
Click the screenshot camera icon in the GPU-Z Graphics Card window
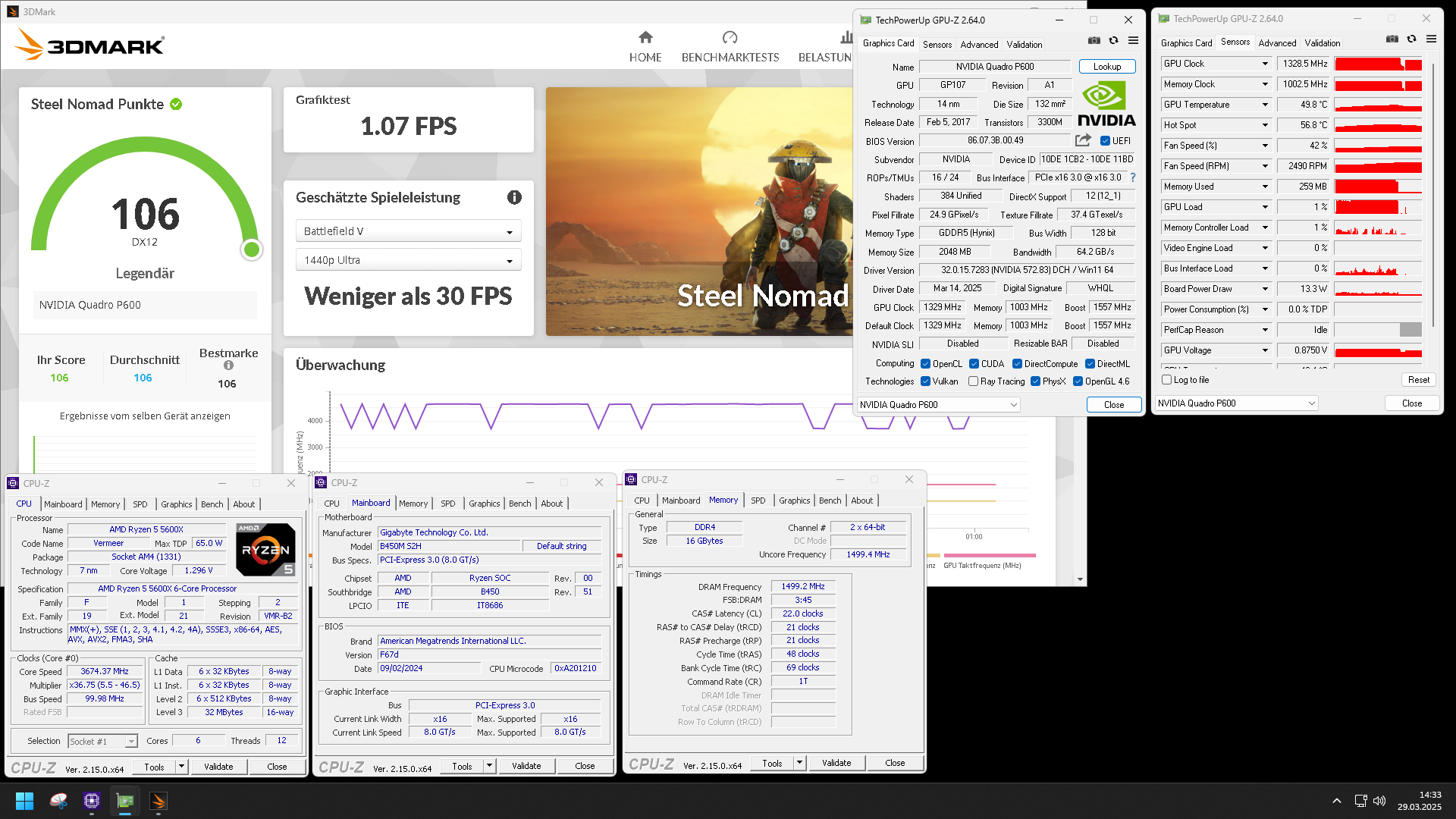tap(1094, 40)
